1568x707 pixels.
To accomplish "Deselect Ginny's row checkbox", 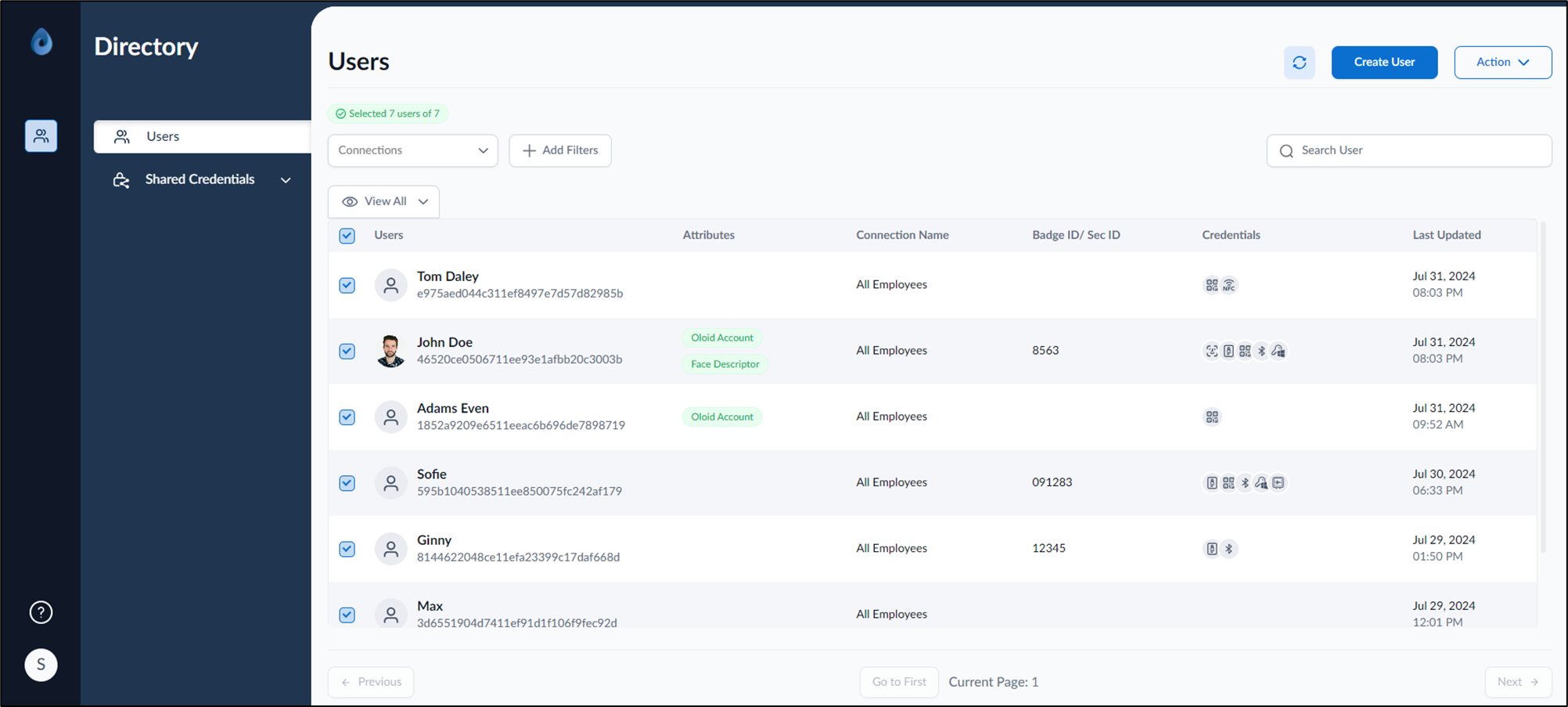I will pyautogui.click(x=347, y=549).
